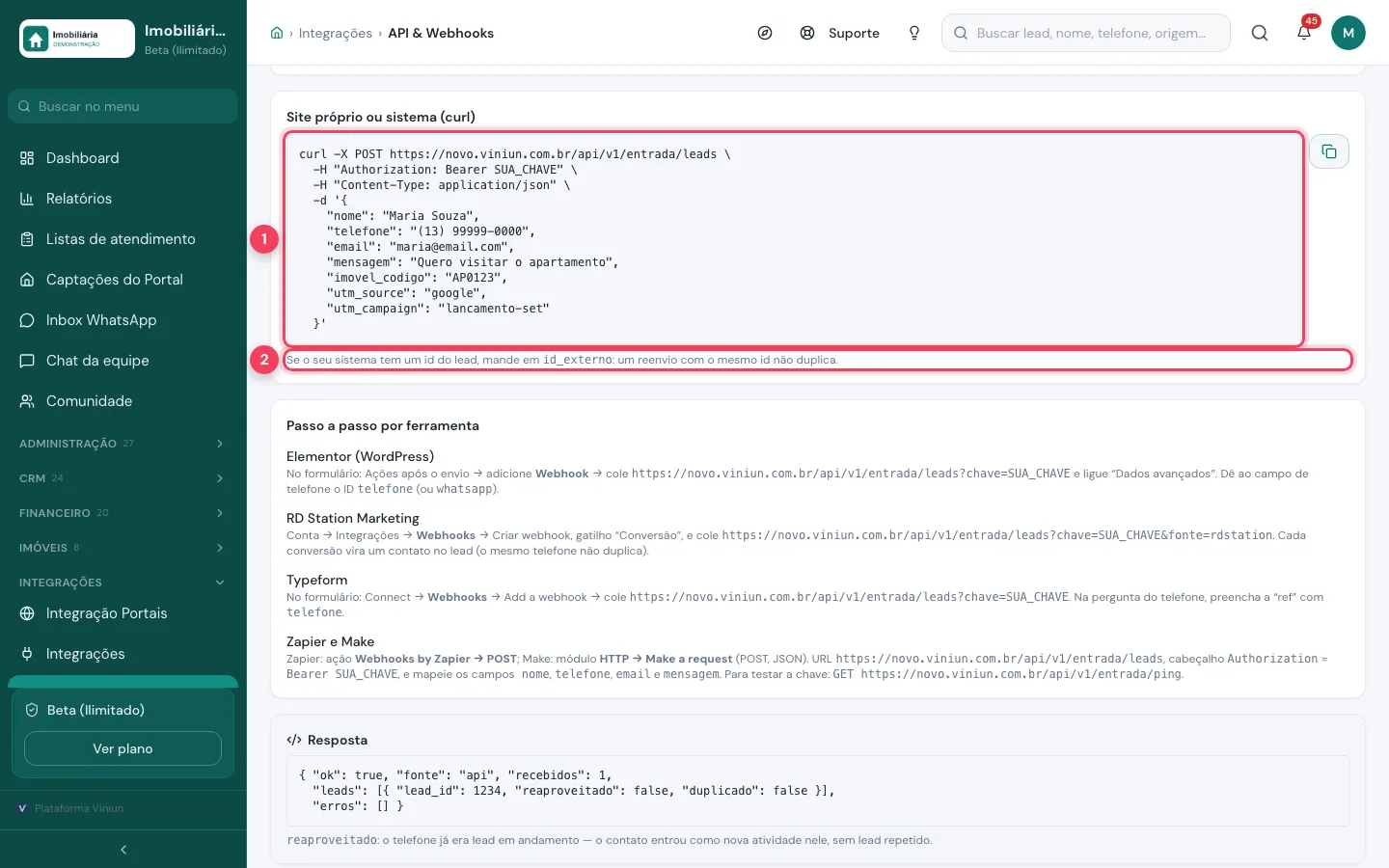Expand the Administração section

point(123,444)
